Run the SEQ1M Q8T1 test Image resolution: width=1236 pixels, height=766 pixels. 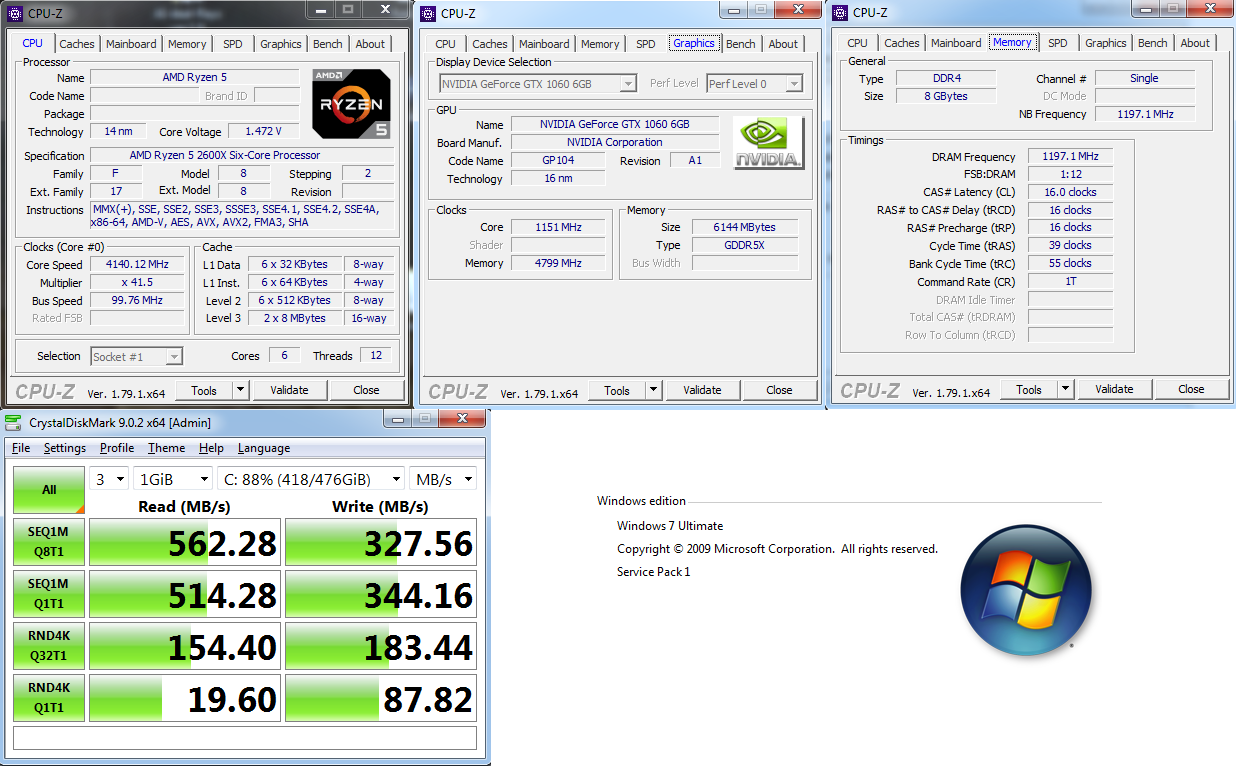pyautogui.click(x=49, y=542)
